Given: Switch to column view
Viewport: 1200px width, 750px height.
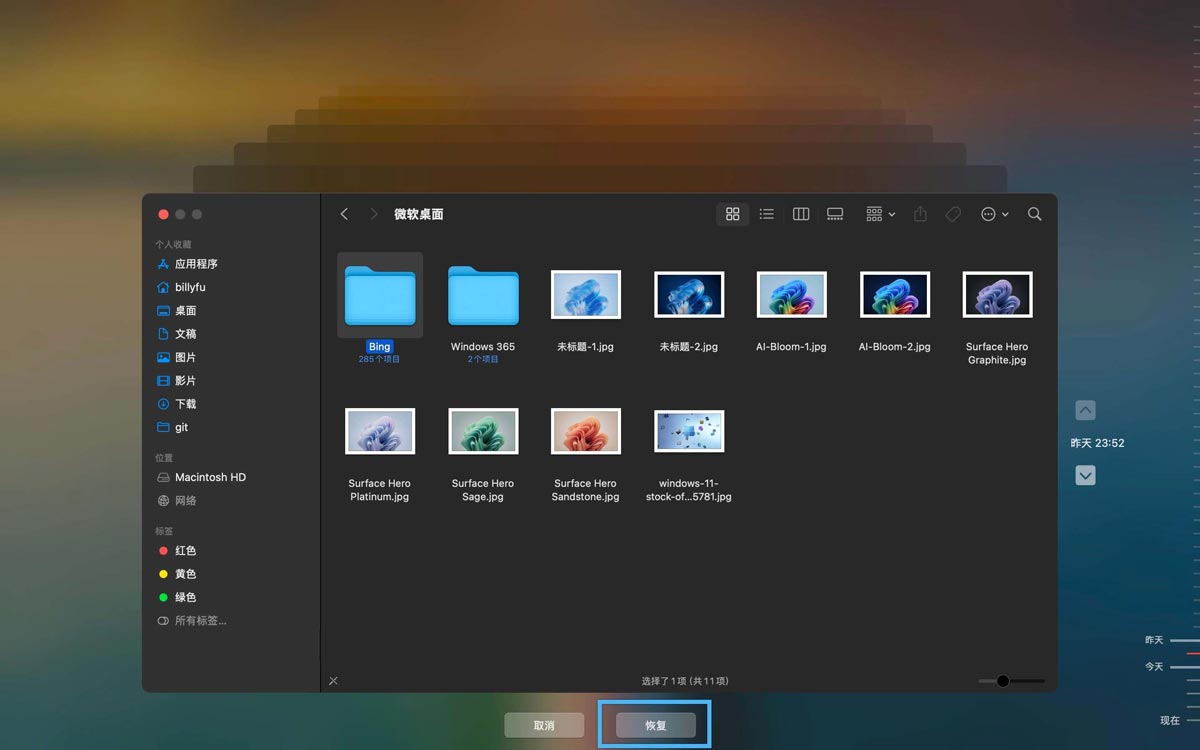Looking at the screenshot, I should 800,214.
